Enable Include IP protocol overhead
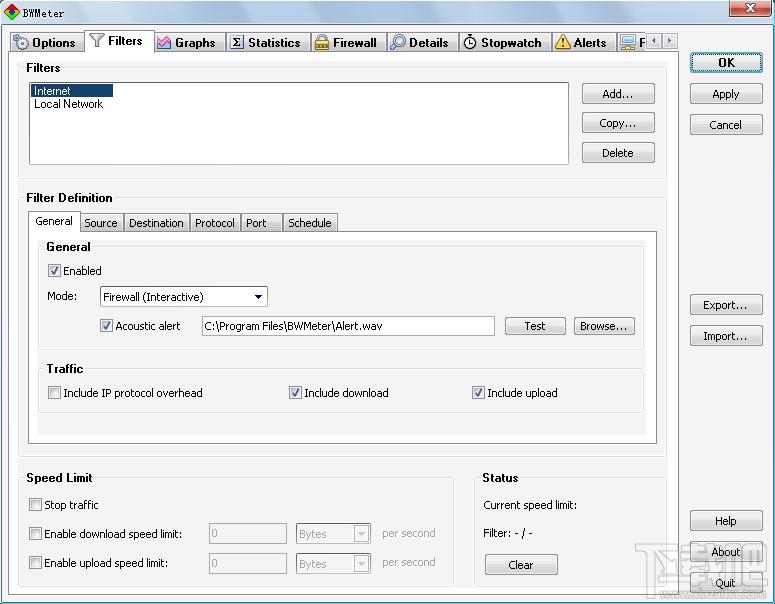Viewport: 775px width, 604px height. click(54, 392)
